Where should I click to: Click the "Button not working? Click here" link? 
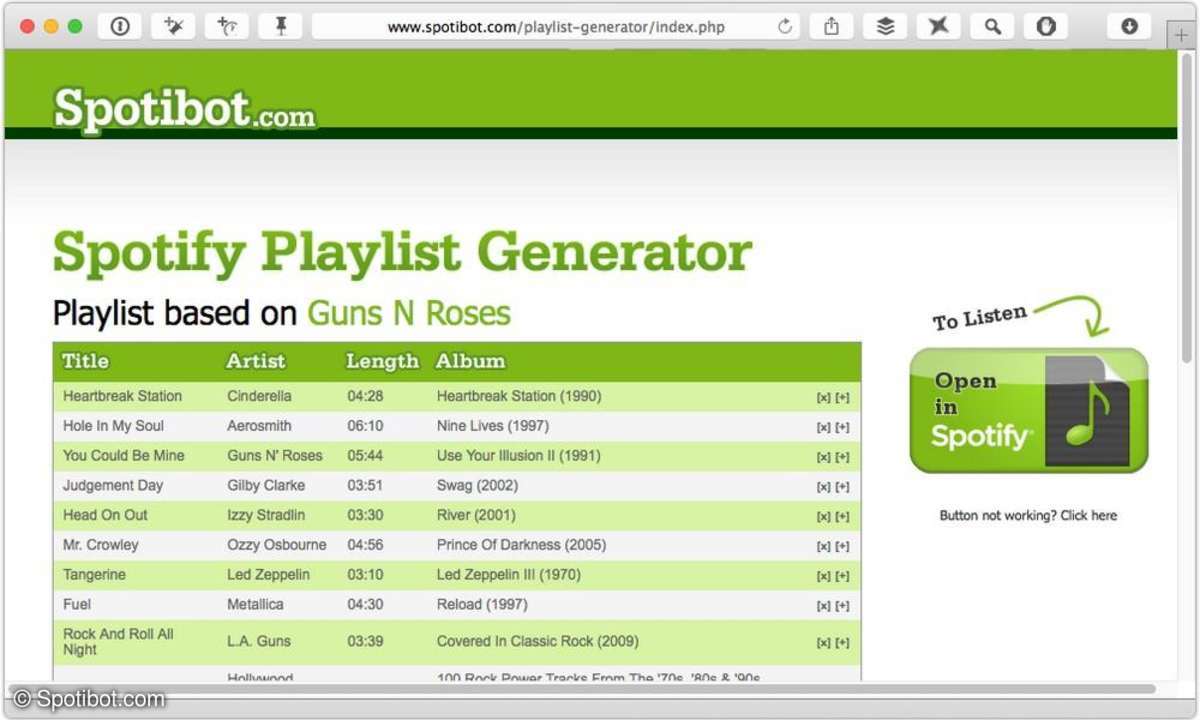(1028, 516)
